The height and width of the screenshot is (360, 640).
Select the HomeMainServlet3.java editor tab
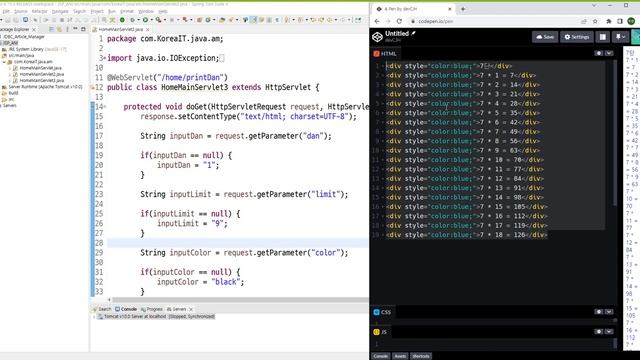tap(121, 29)
